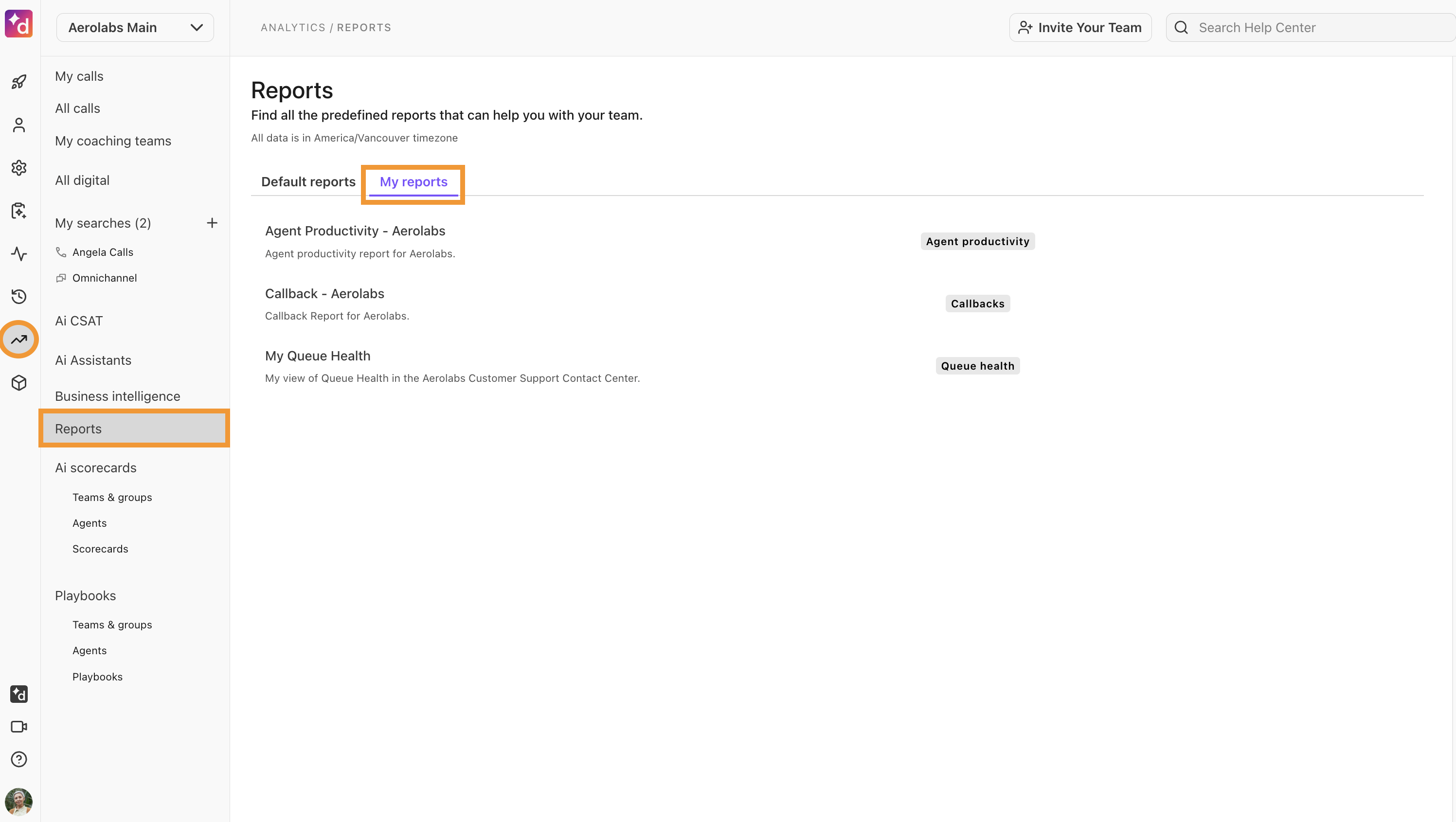Open the cube package icon
Screen dimensions: 1456x822
pos(18,382)
